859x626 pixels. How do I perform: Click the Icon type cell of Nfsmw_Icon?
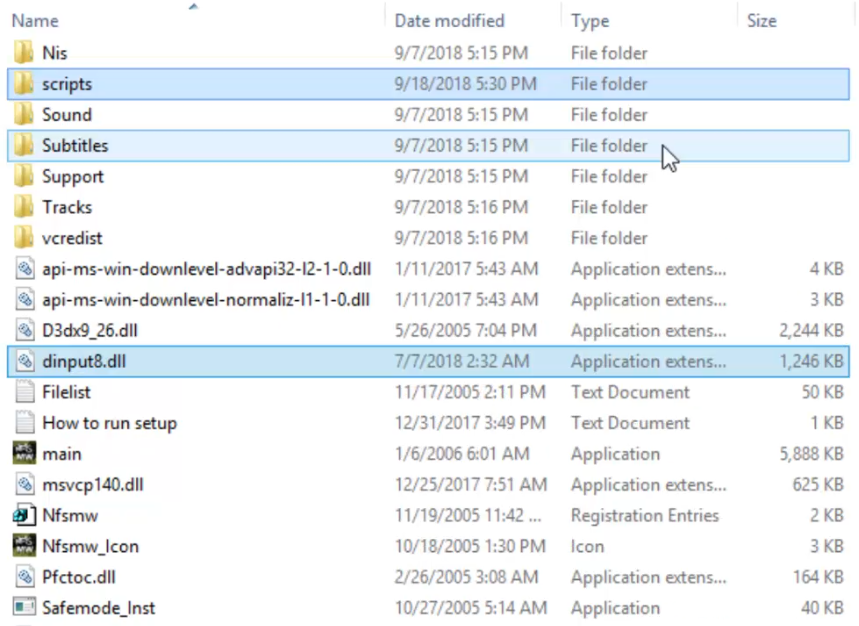click(587, 547)
